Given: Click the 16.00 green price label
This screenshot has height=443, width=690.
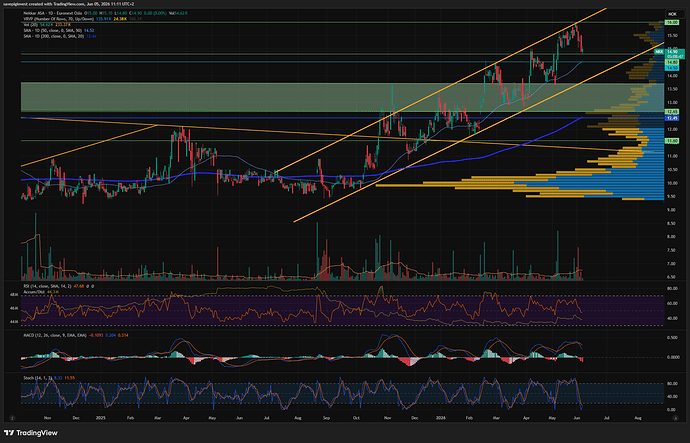Looking at the screenshot, I should click(x=672, y=22).
